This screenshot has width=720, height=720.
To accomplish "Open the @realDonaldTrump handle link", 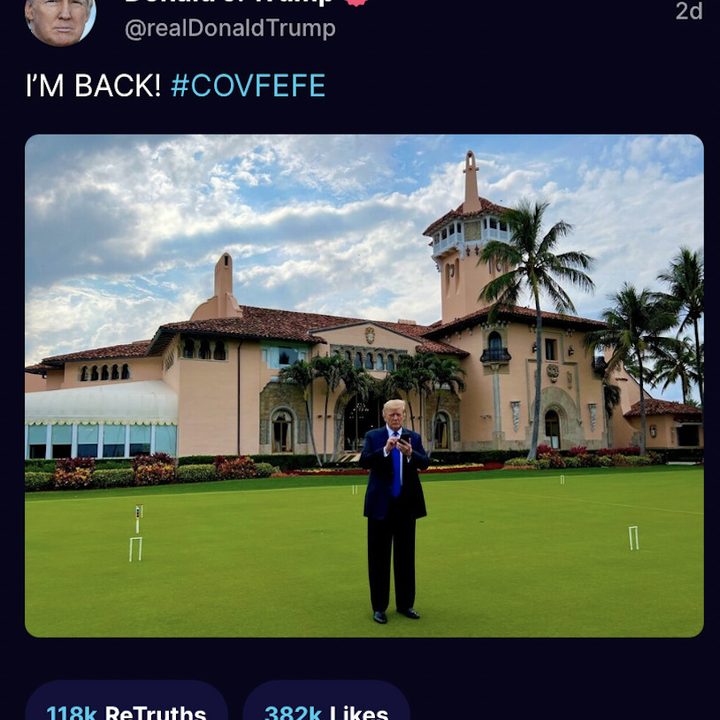I will [230, 29].
